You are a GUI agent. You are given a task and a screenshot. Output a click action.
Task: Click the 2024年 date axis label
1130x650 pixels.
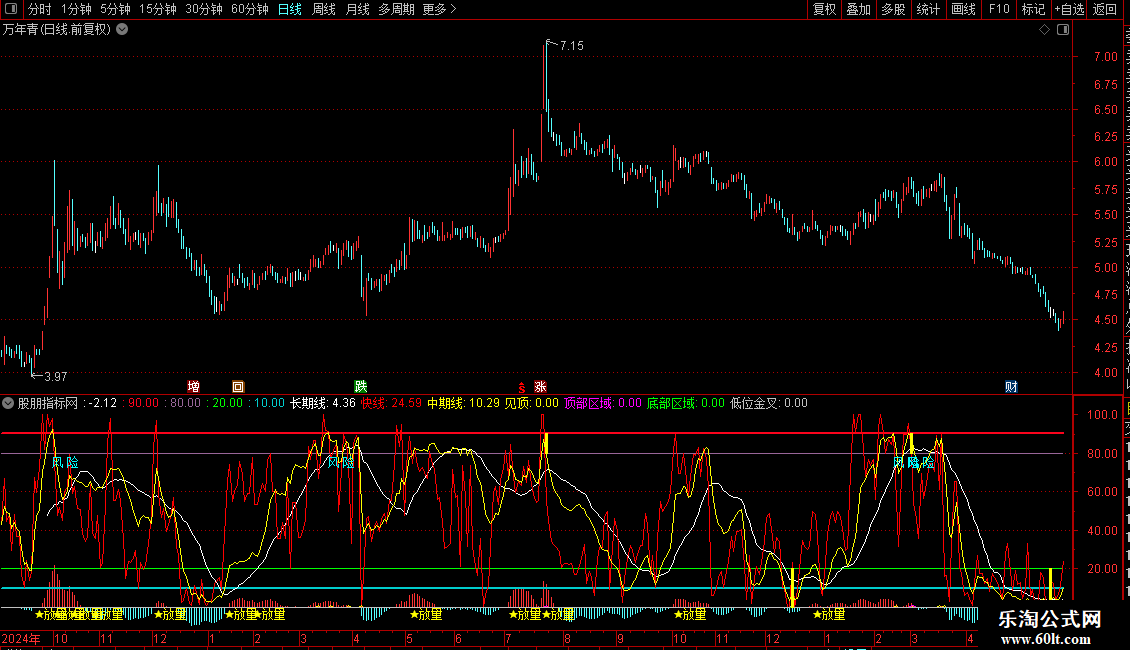[x=21, y=638]
